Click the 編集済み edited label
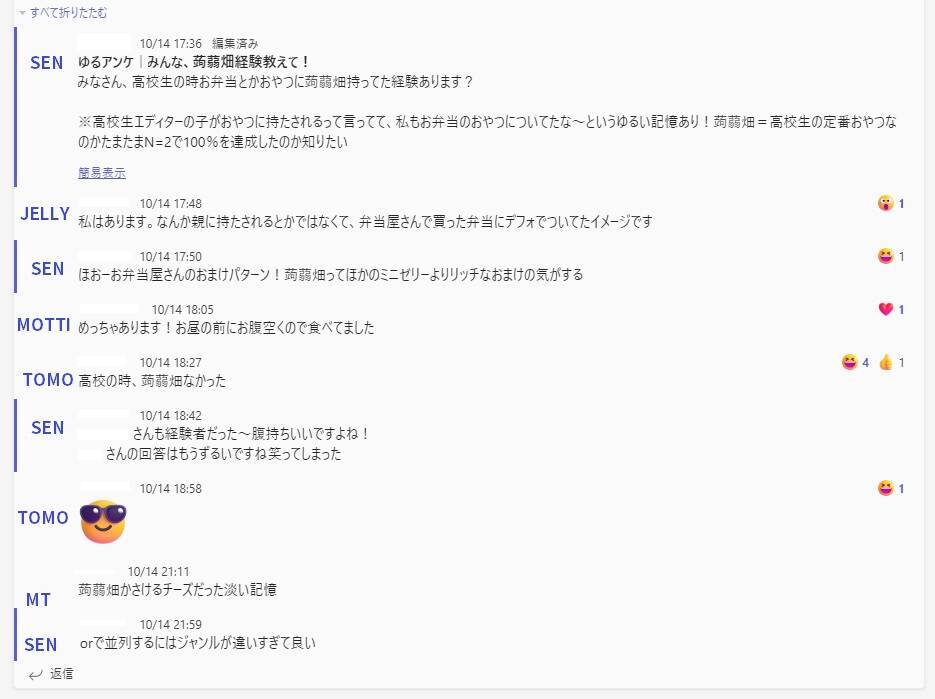Image resolution: width=935 pixels, height=699 pixels. [235, 44]
